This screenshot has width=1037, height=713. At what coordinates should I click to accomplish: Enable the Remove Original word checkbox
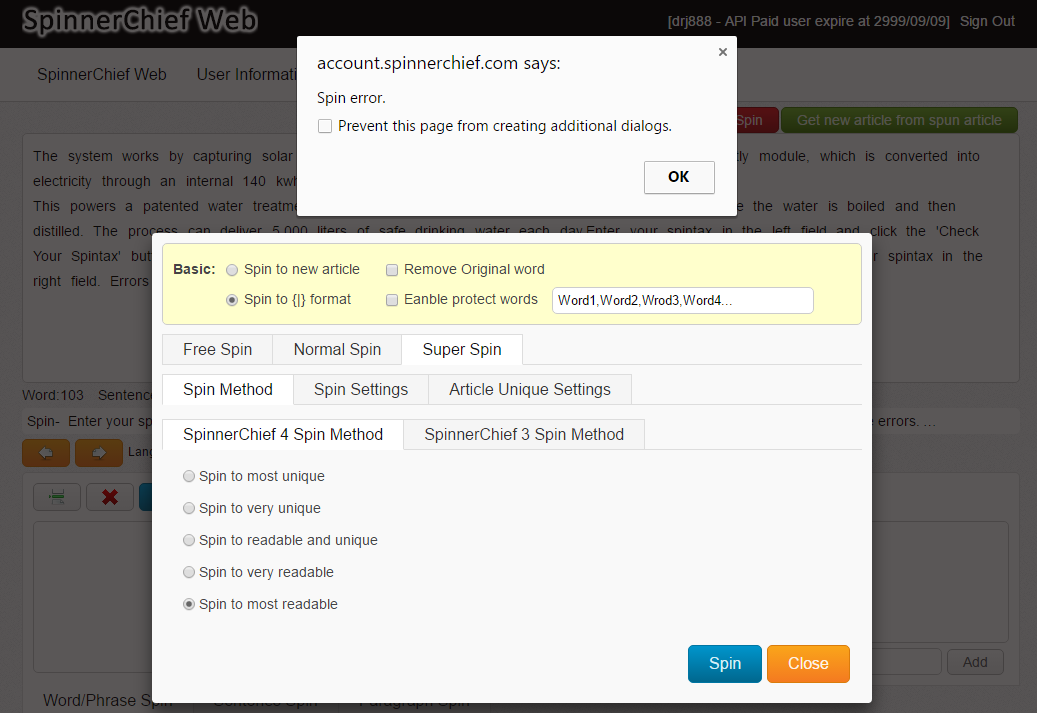[x=393, y=270]
